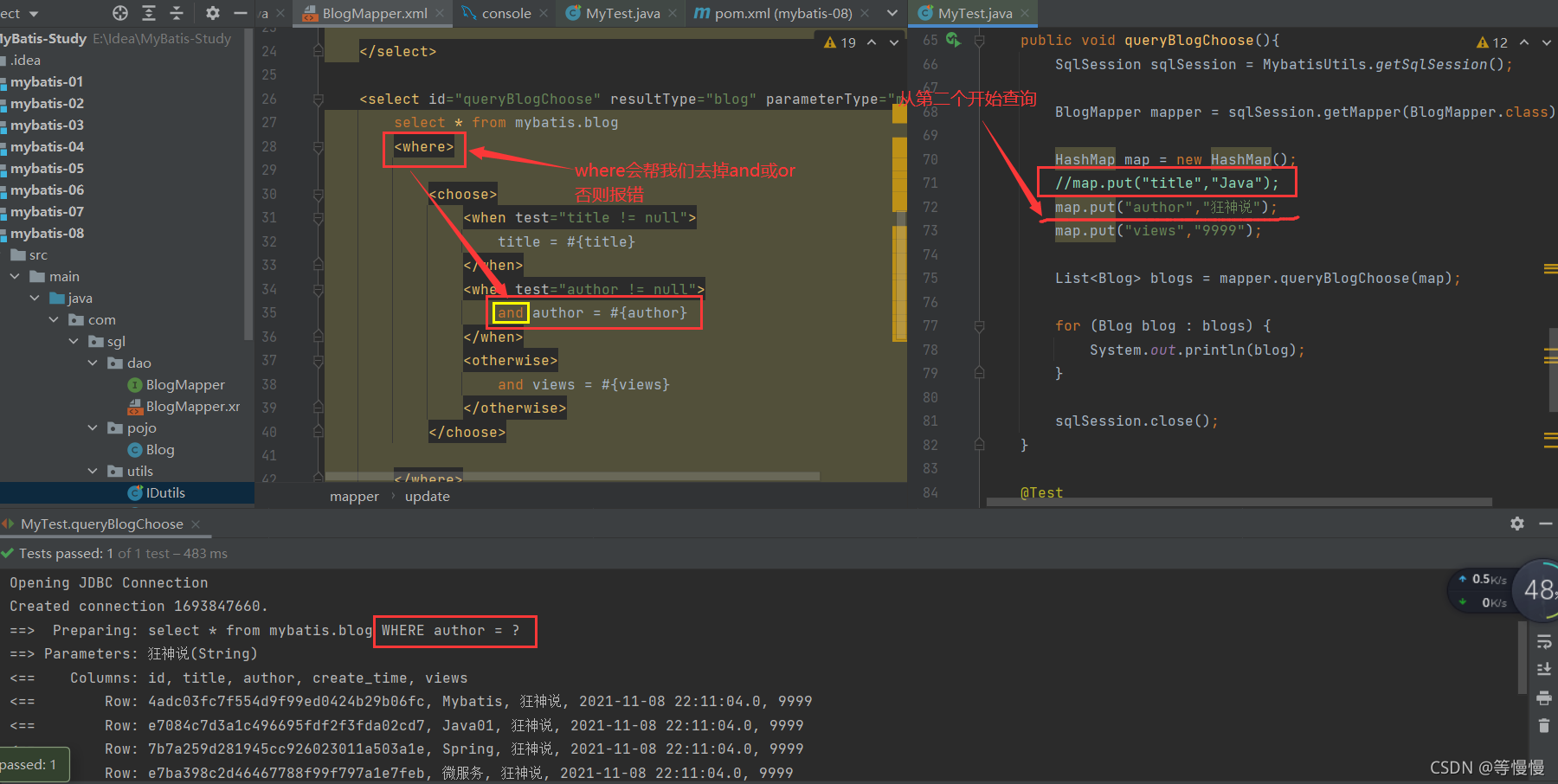Click the network speed floating widget
This screenshot has width=1558, height=784.
click(x=1503, y=591)
